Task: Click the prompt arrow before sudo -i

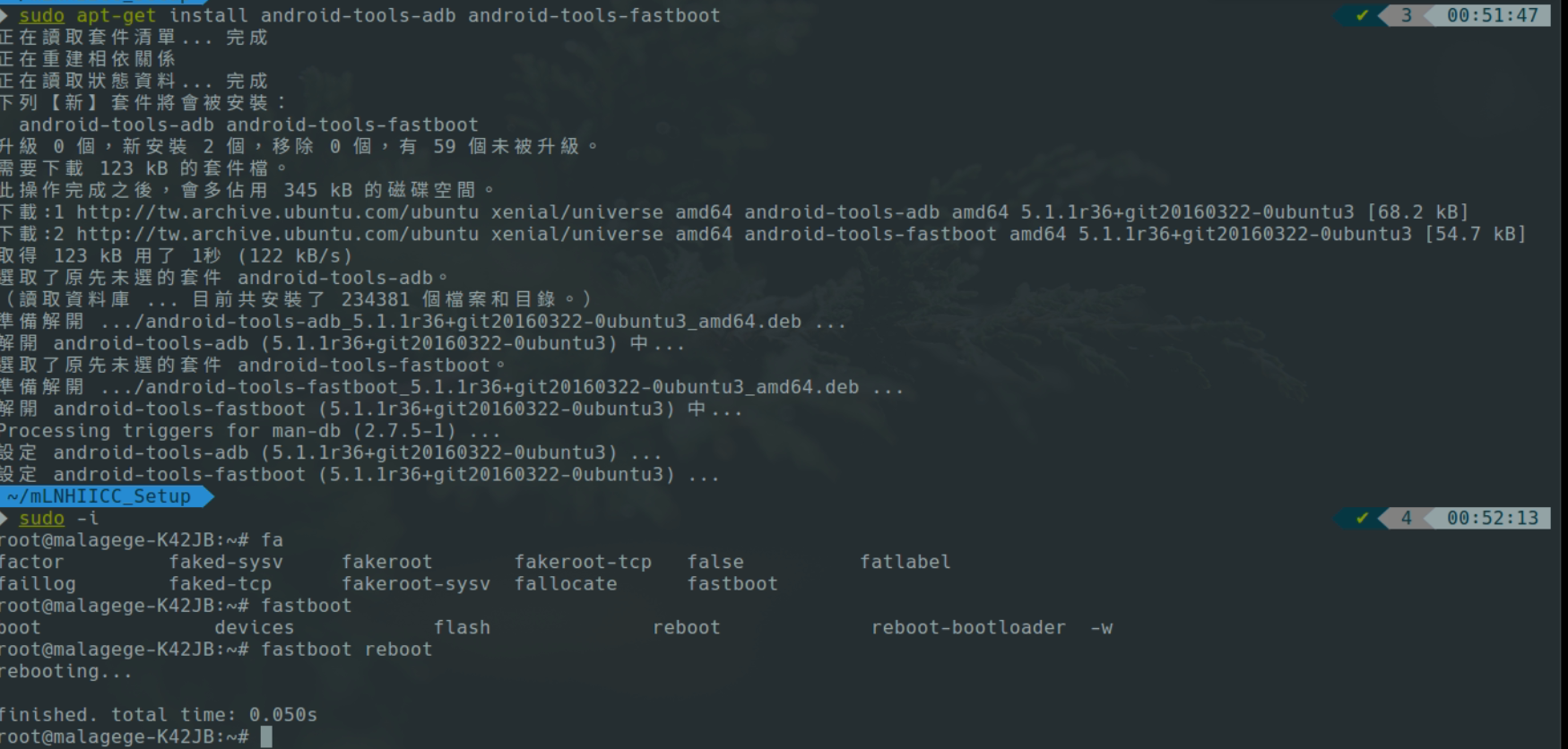Action: click(4, 518)
